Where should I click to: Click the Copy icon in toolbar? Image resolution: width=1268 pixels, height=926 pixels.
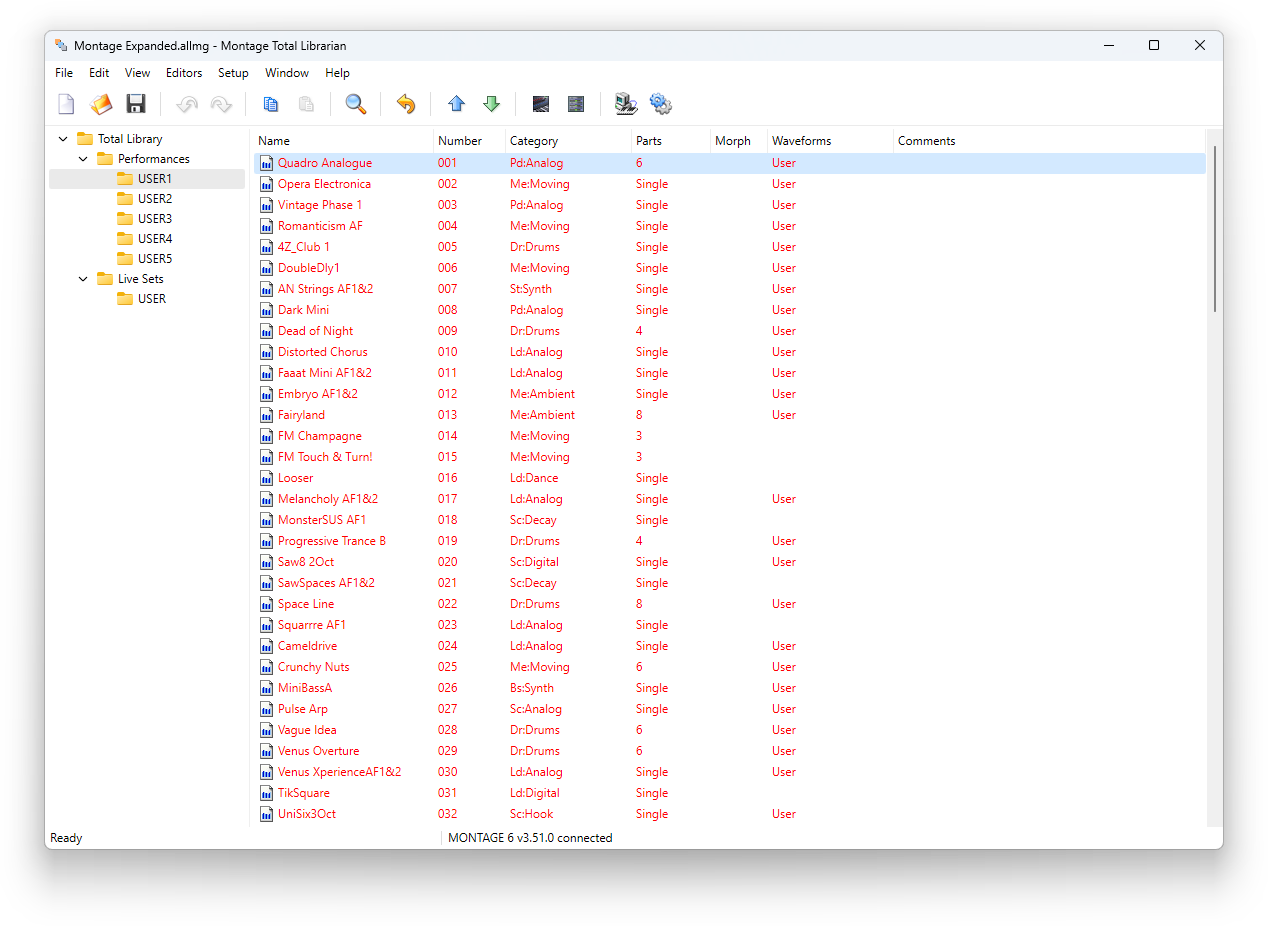tap(270, 104)
